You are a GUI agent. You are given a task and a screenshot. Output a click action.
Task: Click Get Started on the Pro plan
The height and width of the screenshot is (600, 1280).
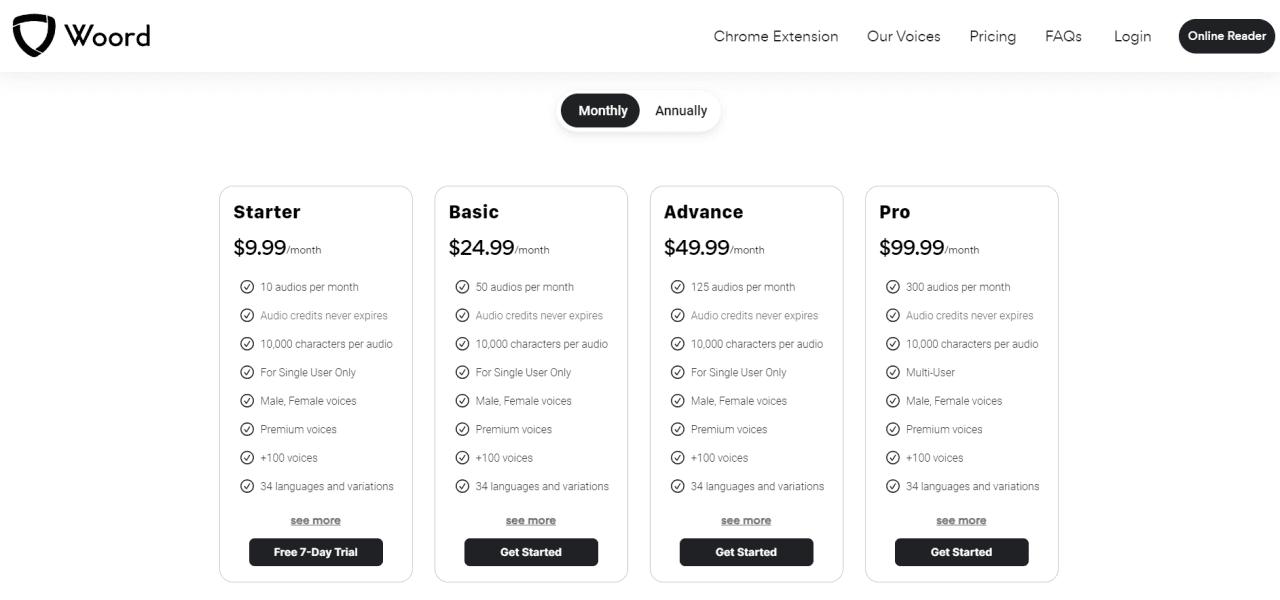coord(961,552)
